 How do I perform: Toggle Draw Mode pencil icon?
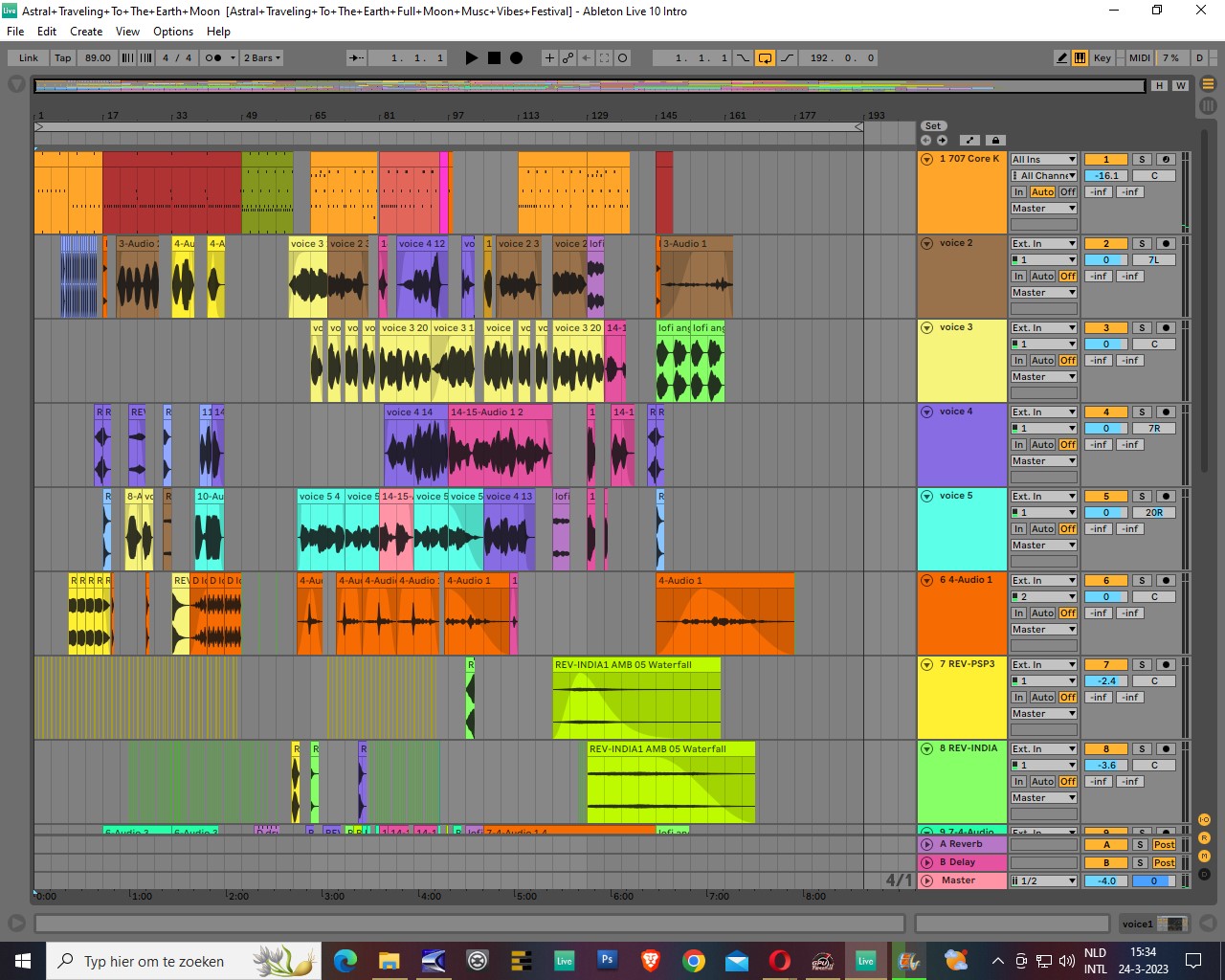[x=1061, y=57]
